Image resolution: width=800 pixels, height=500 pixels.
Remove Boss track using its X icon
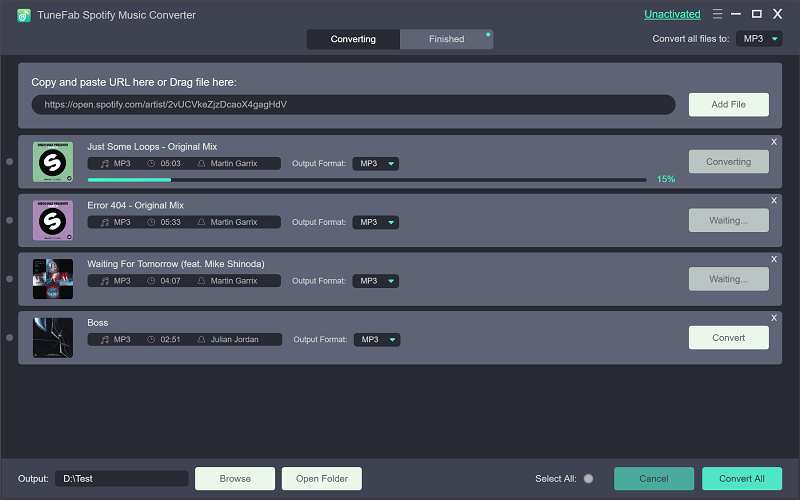click(x=773, y=318)
